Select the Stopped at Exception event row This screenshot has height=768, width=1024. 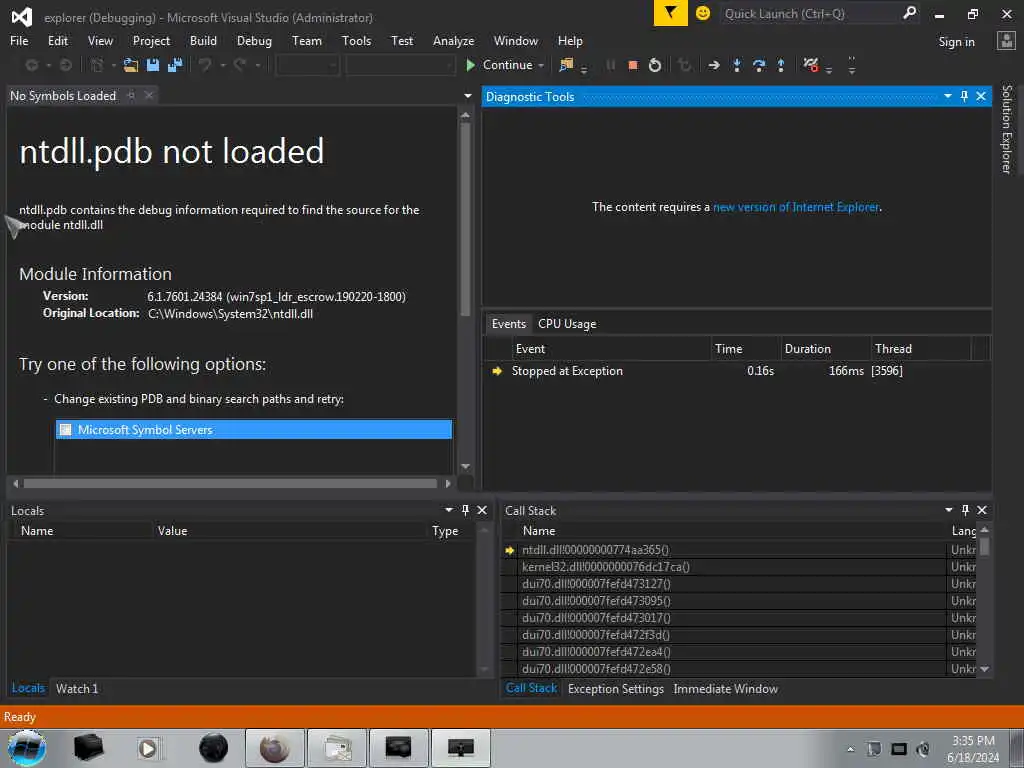point(737,370)
